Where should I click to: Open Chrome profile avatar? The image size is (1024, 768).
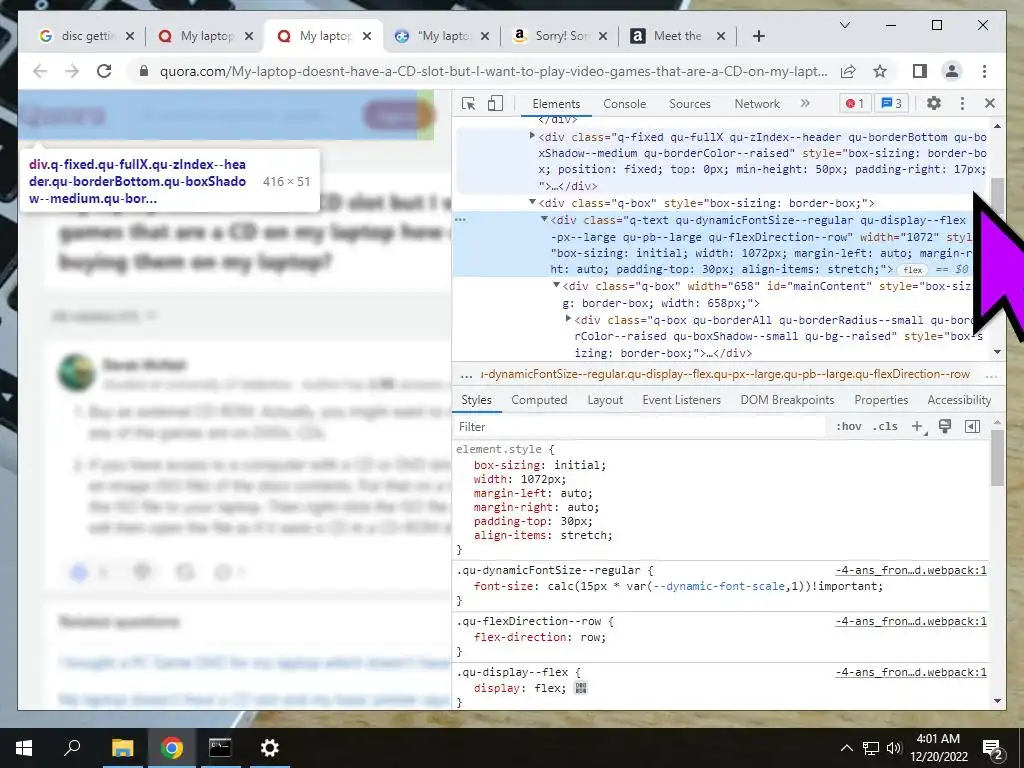pyautogui.click(x=952, y=71)
